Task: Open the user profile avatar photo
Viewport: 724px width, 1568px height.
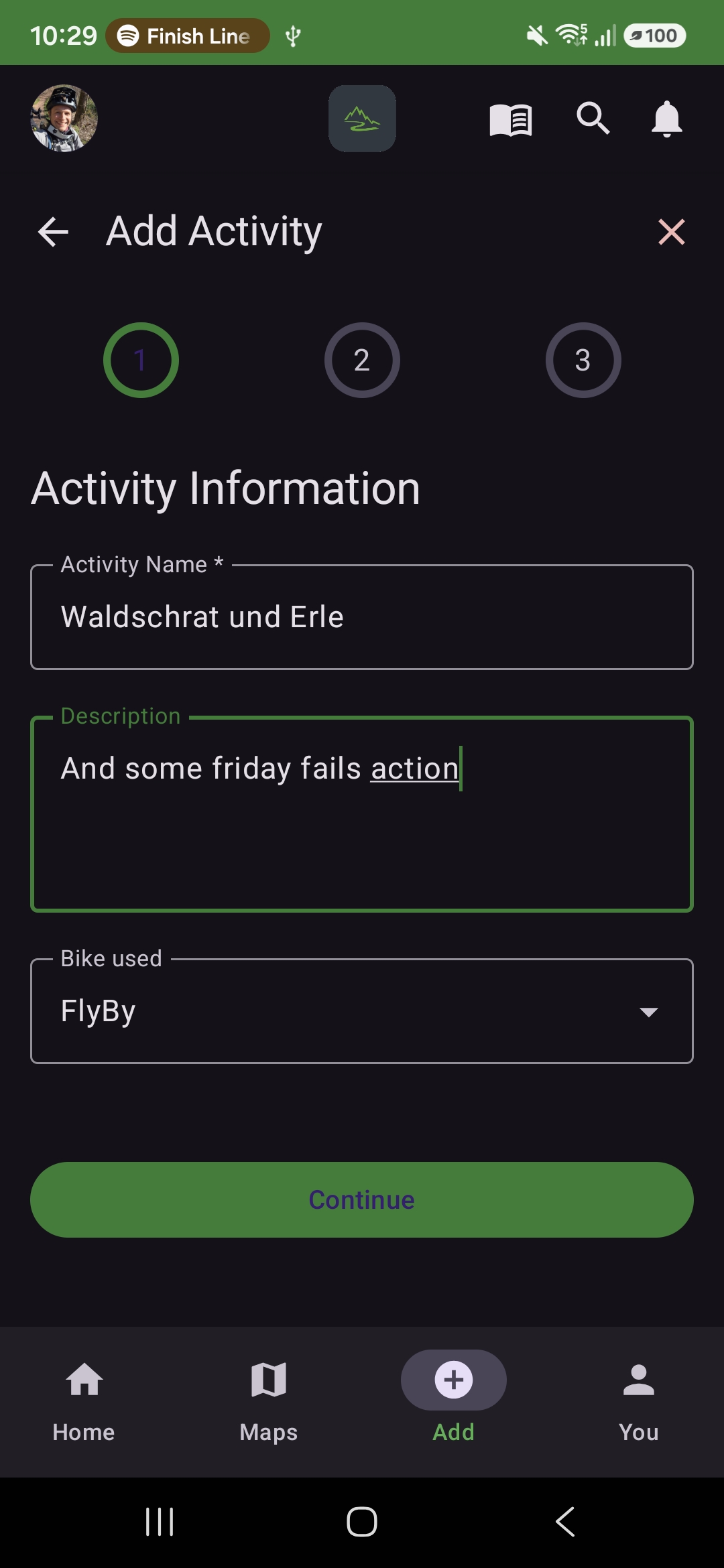Action: click(x=64, y=118)
